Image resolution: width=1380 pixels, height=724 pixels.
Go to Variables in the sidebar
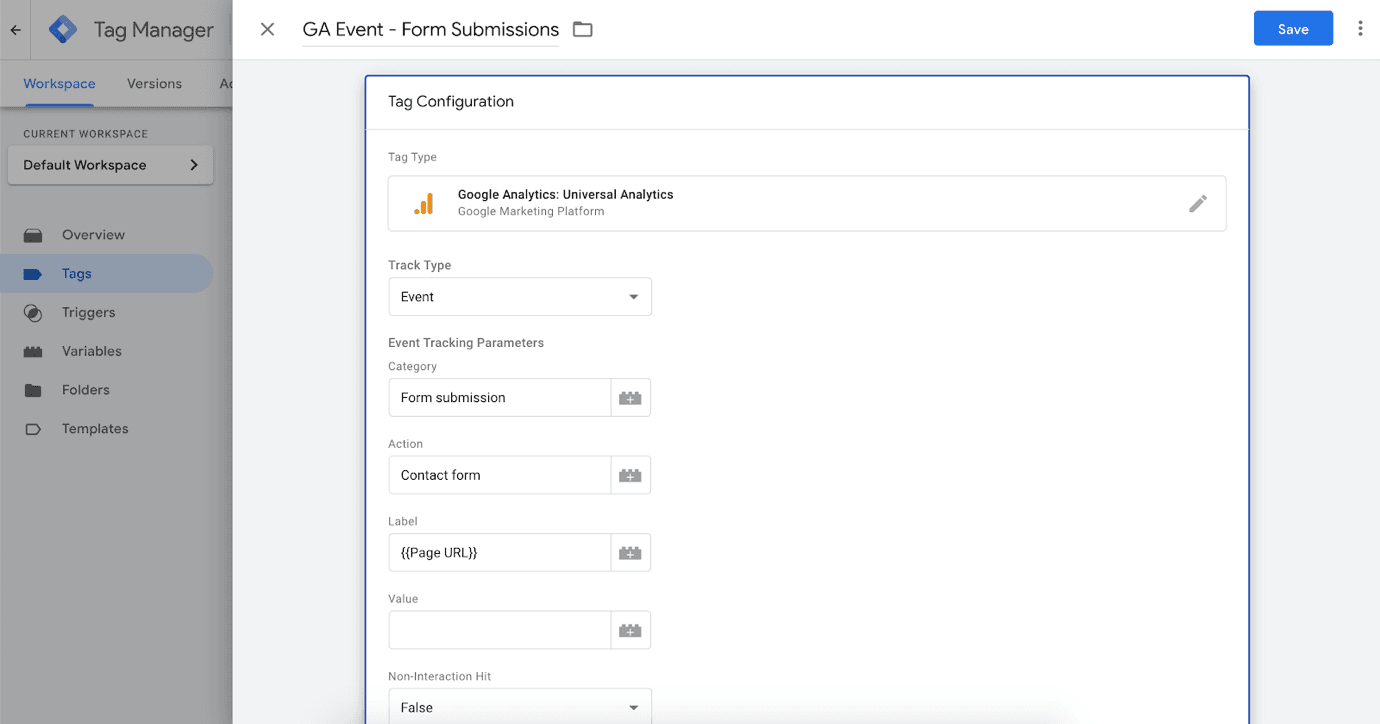91,352
